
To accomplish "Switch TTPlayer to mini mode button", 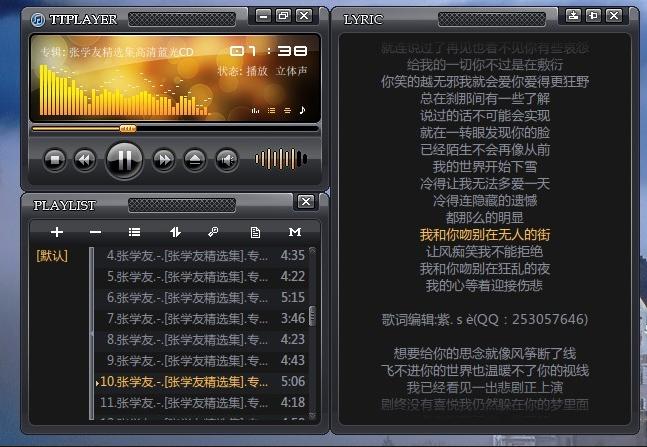I will tap(283, 16).
